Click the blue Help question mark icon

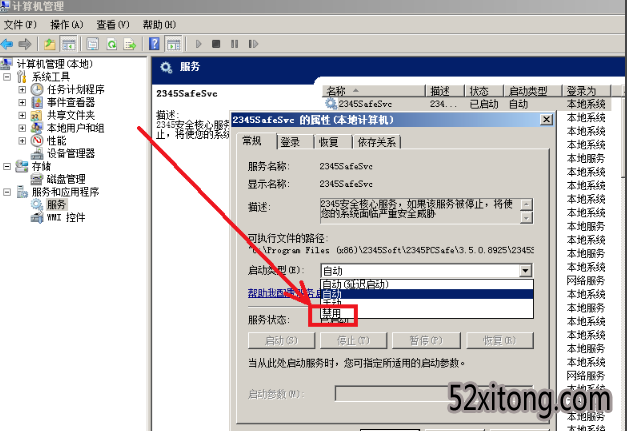coord(154,44)
